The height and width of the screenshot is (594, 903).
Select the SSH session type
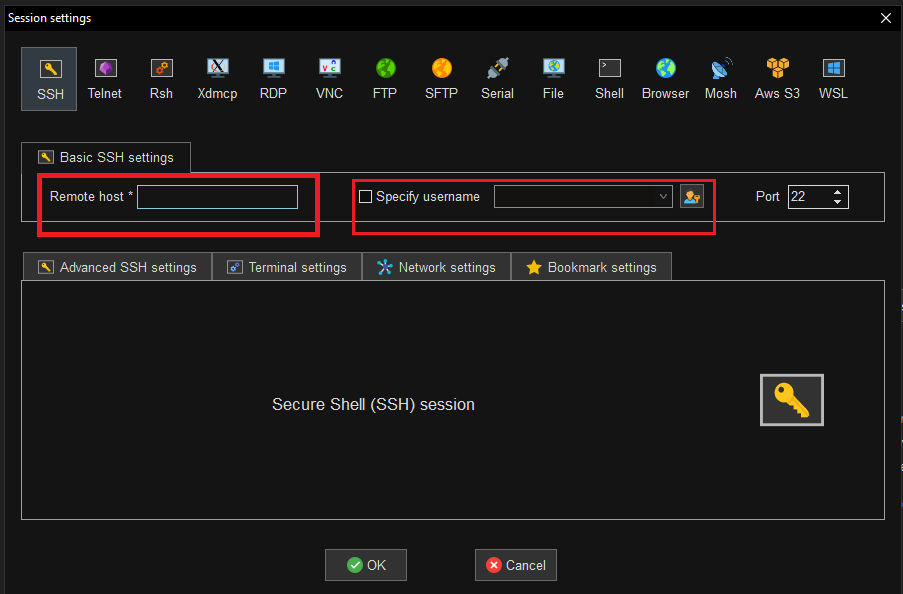(49, 78)
